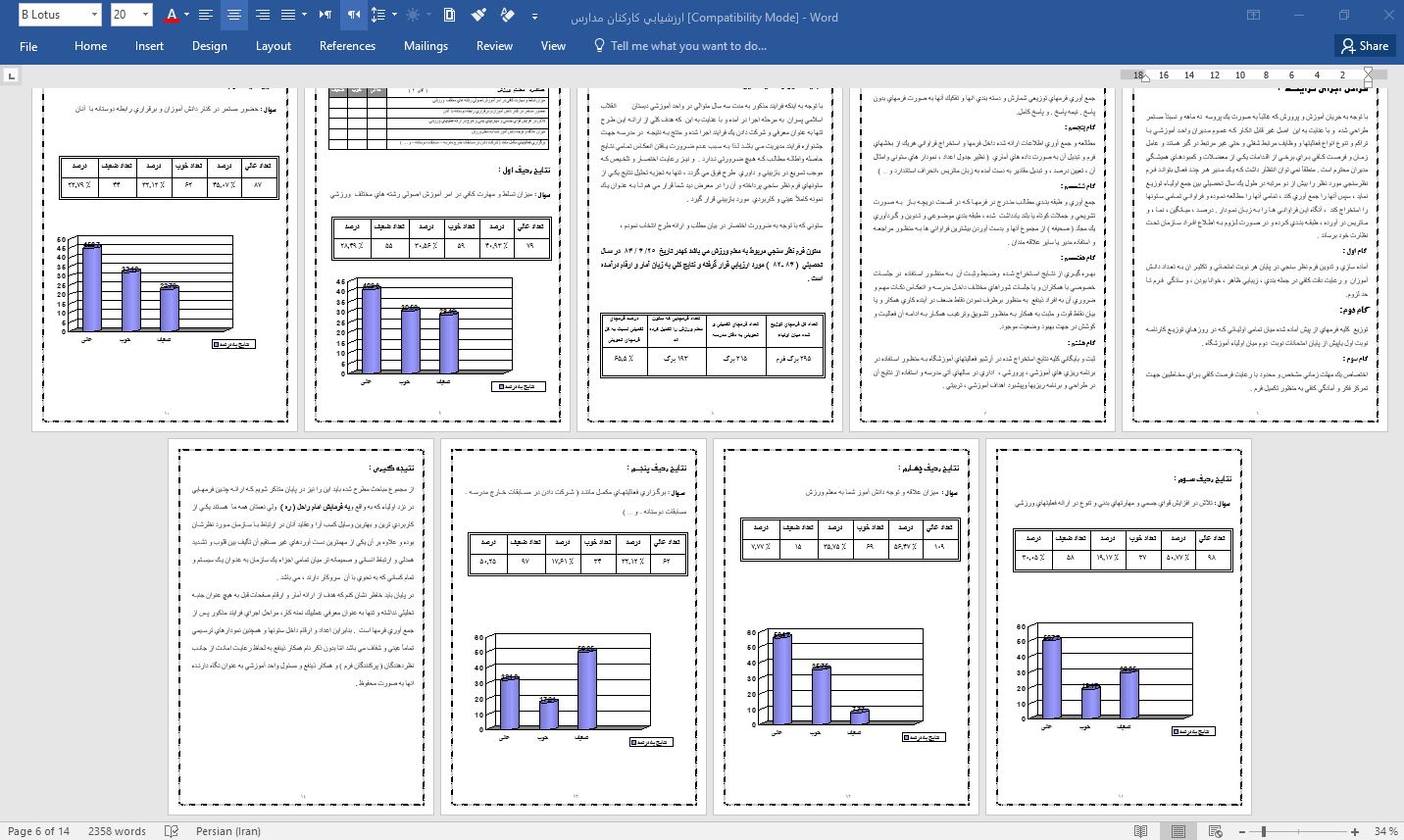
Task: Switch to Read Mode view
Action: (x=1141, y=831)
